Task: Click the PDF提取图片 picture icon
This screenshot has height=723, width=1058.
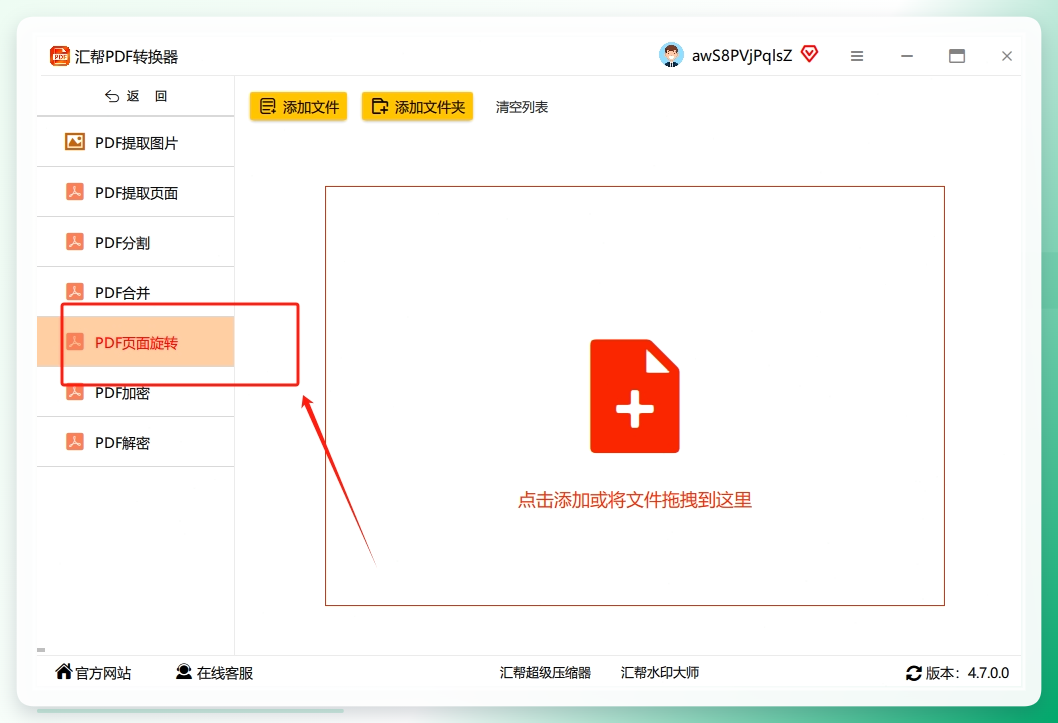Action: [x=75, y=142]
